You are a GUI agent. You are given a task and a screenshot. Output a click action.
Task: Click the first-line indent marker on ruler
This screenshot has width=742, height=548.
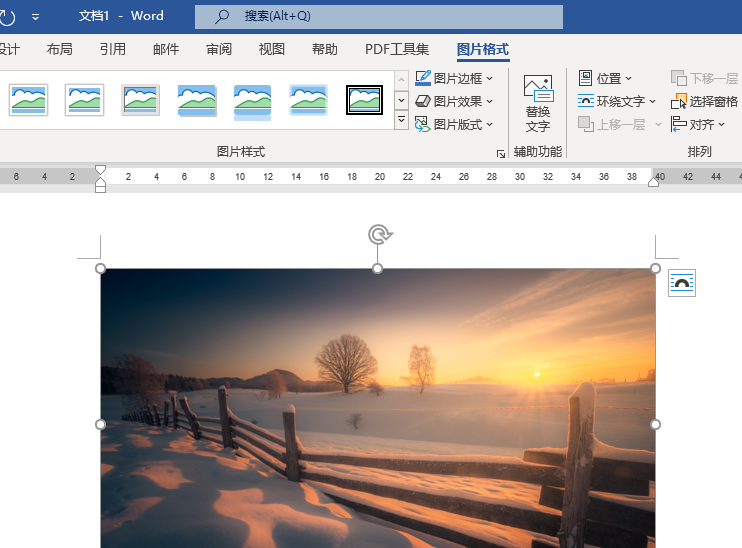tap(100, 170)
